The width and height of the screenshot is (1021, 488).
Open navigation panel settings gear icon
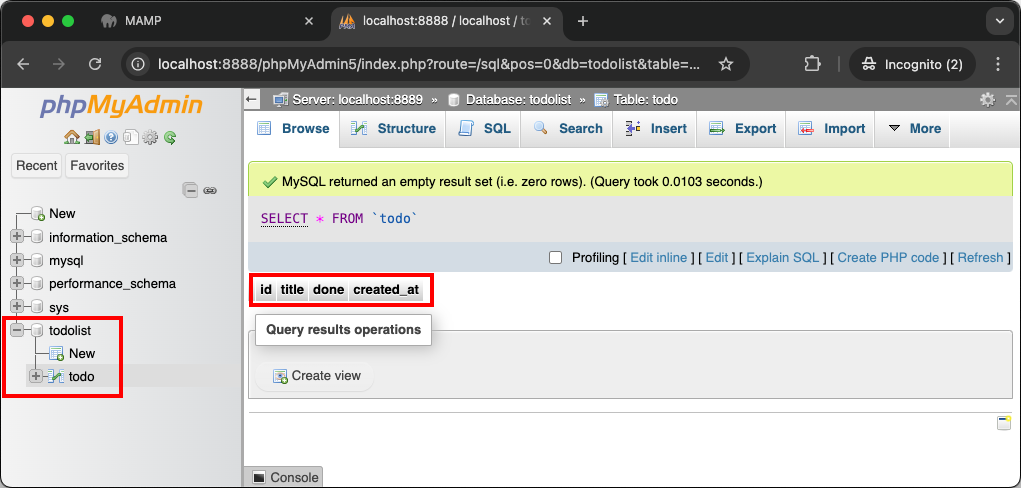coord(150,138)
